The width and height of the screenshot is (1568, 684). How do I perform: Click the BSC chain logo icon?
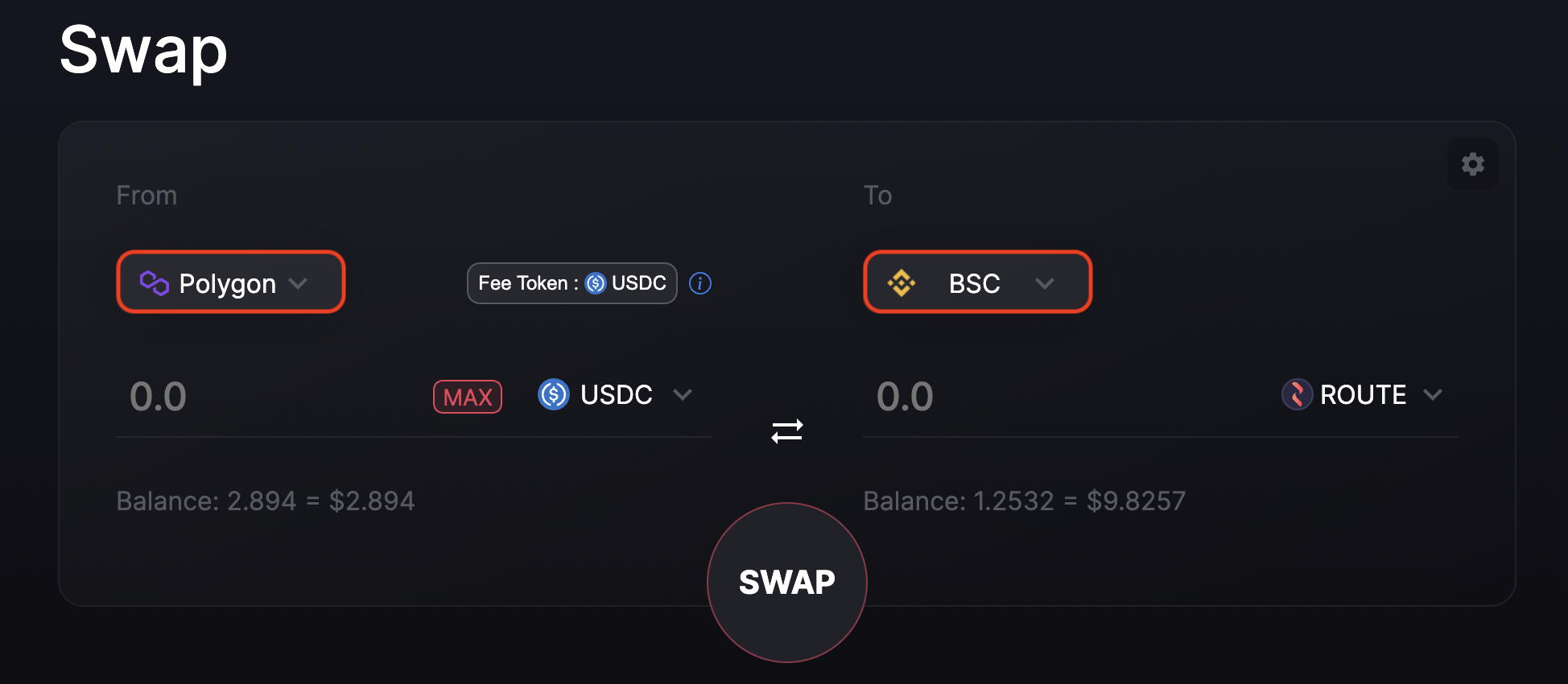click(x=902, y=283)
